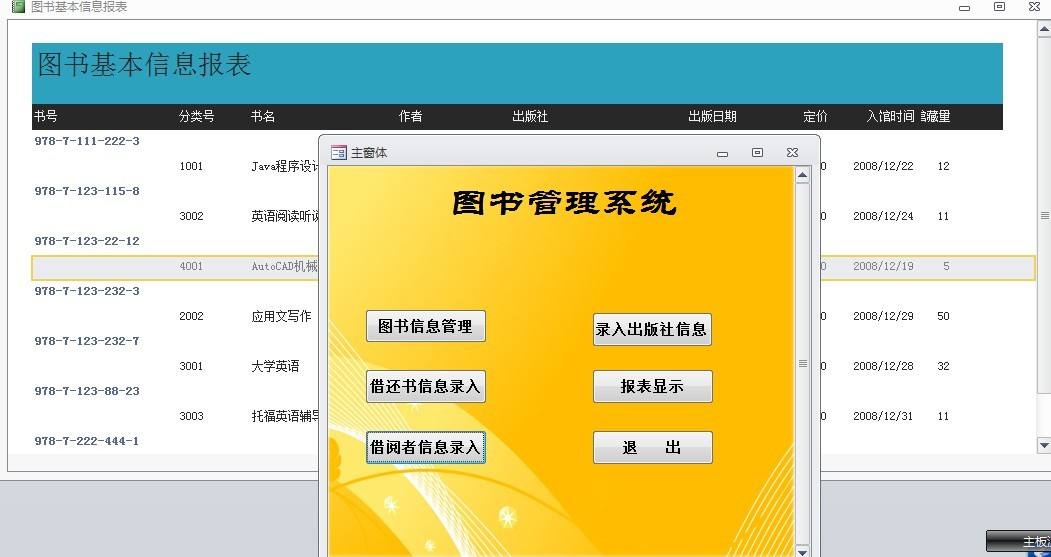Click the date 2008/12/19

click(x=883, y=266)
